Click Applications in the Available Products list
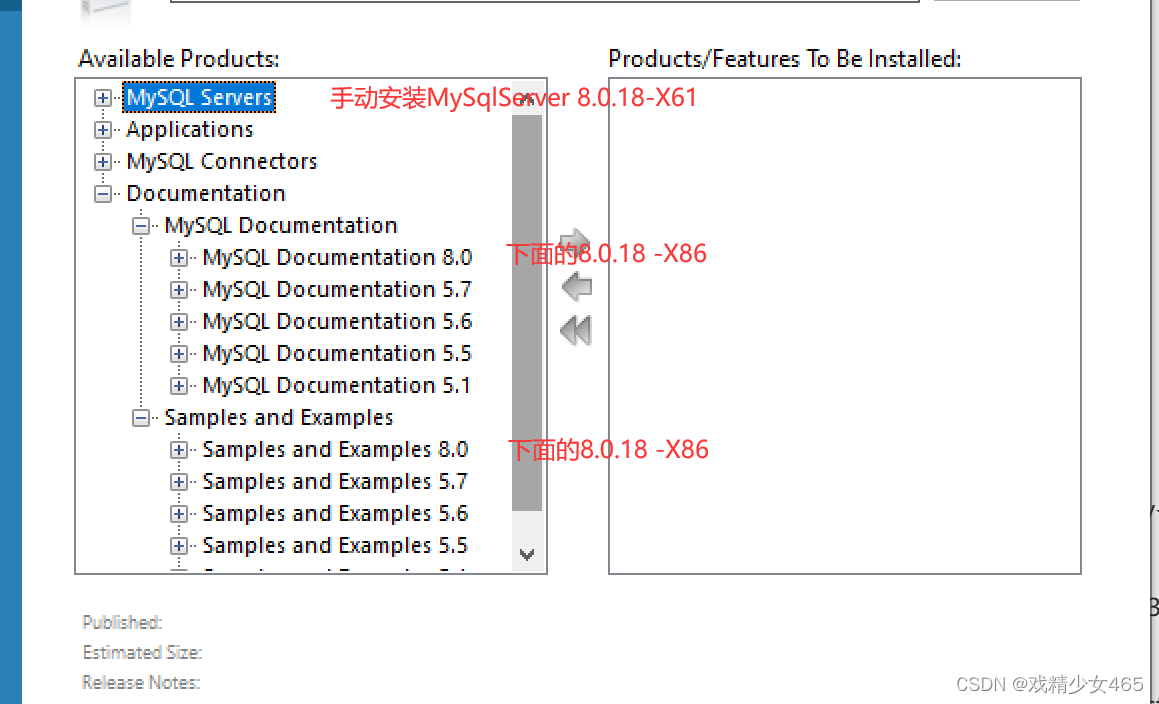 click(189, 129)
